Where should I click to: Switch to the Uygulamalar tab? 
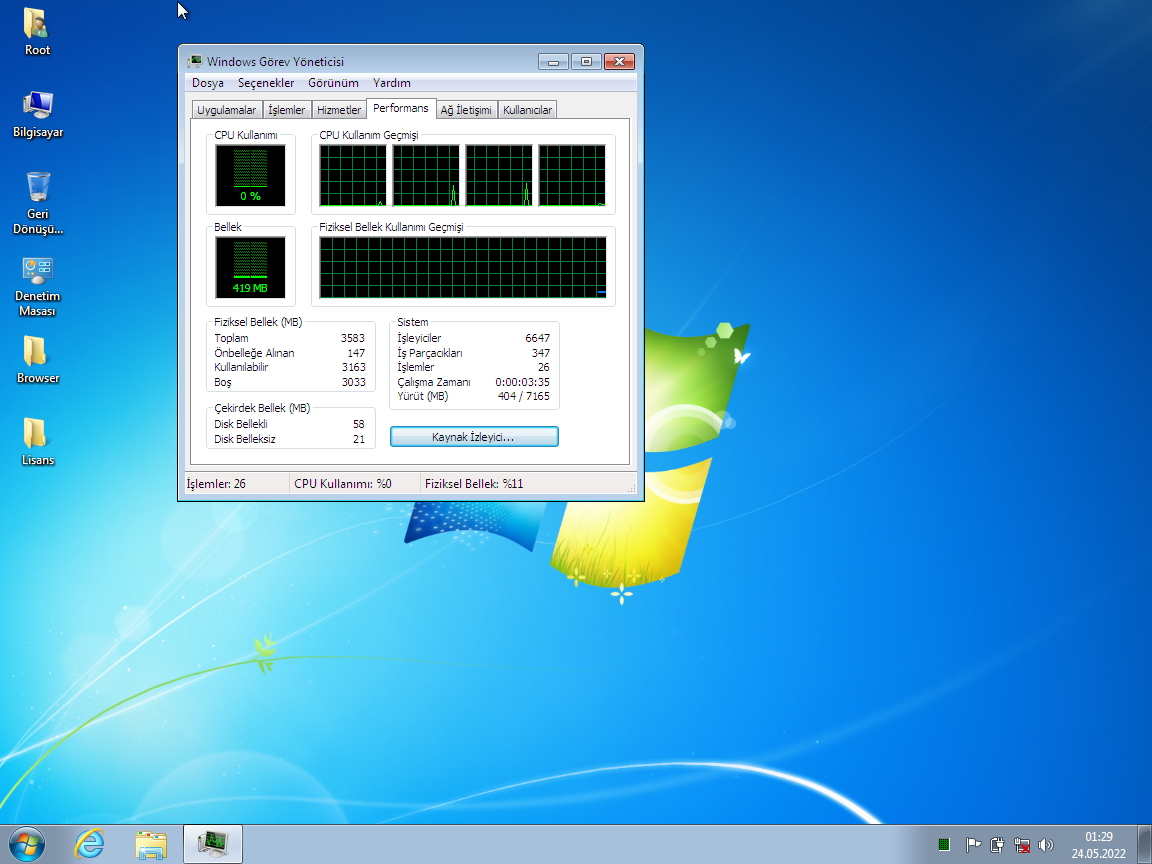pyautogui.click(x=226, y=110)
